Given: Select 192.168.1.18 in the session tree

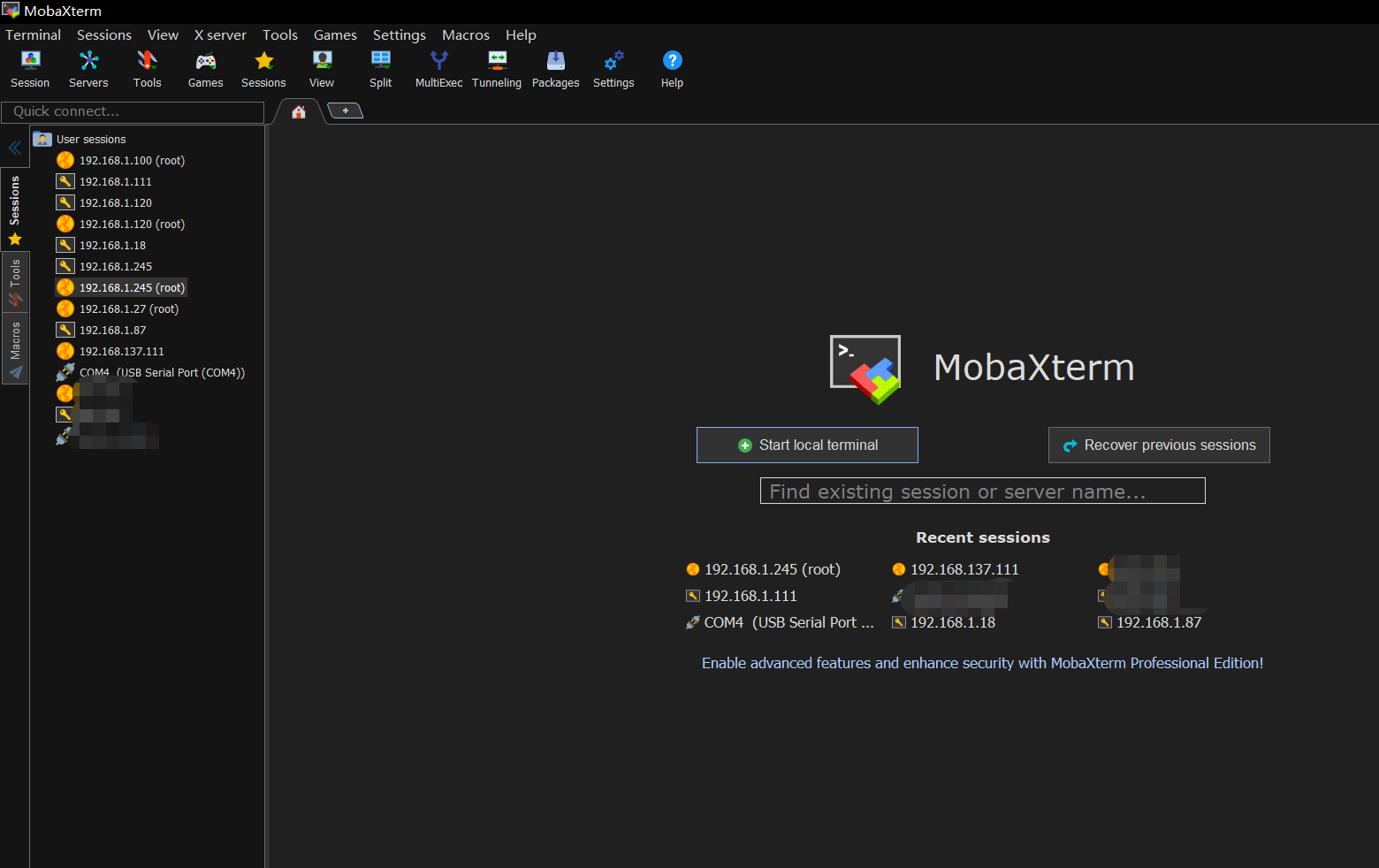Looking at the screenshot, I should tap(112, 245).
